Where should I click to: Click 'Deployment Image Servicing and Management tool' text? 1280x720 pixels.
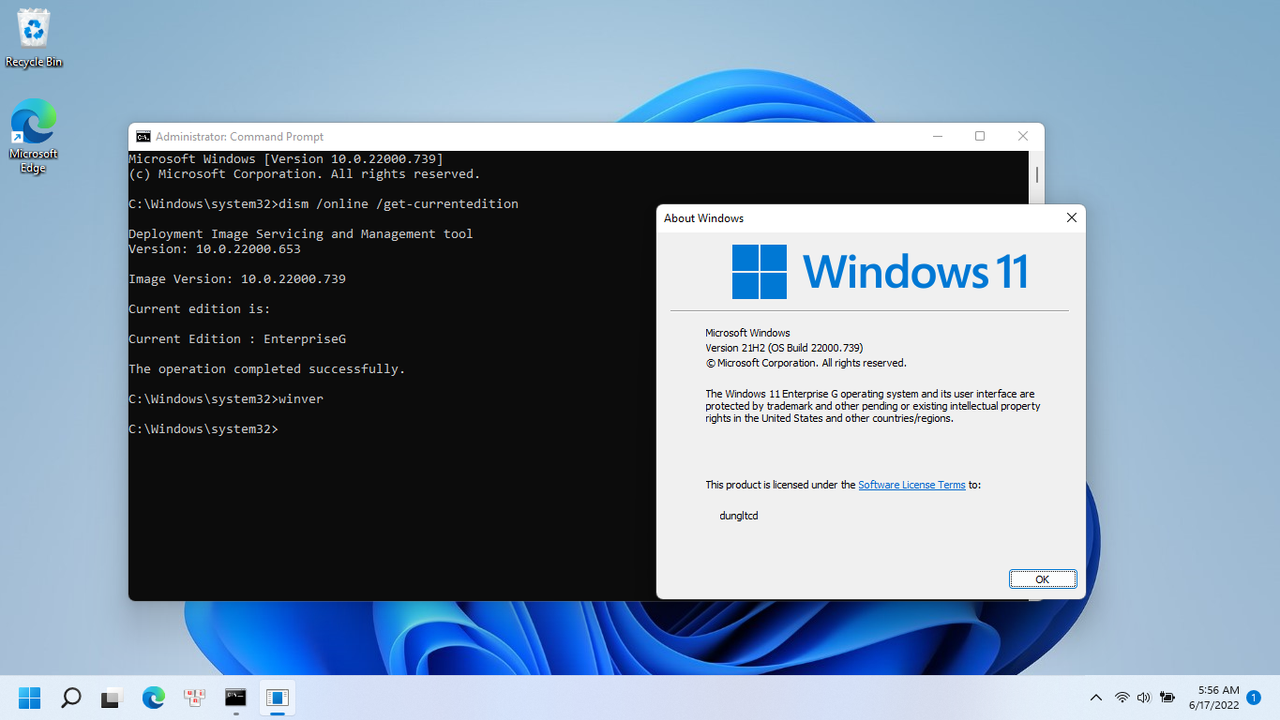pyautogui.click(x=301, y=234)
